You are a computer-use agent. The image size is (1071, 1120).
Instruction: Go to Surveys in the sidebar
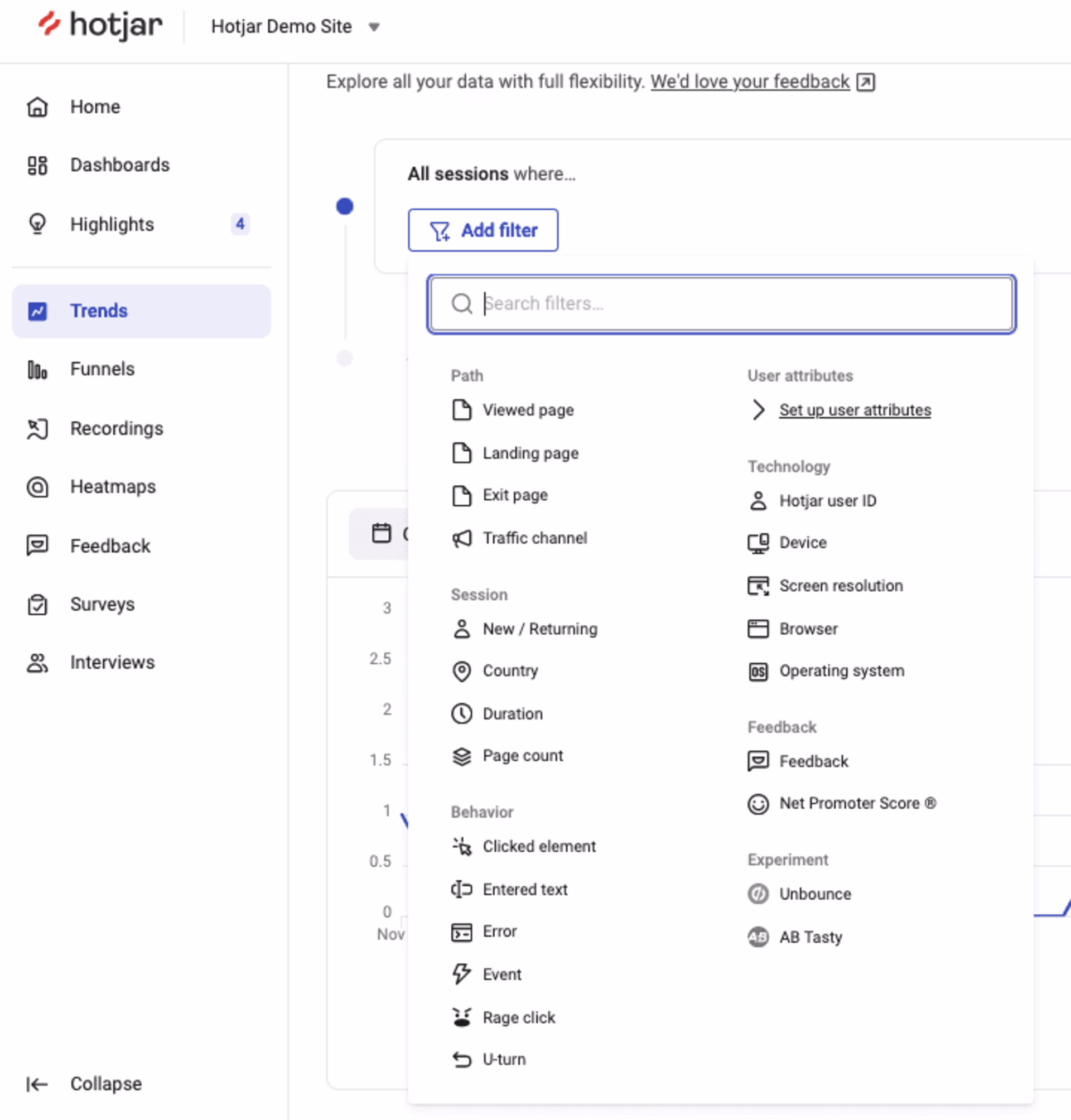tap(102, 604)
